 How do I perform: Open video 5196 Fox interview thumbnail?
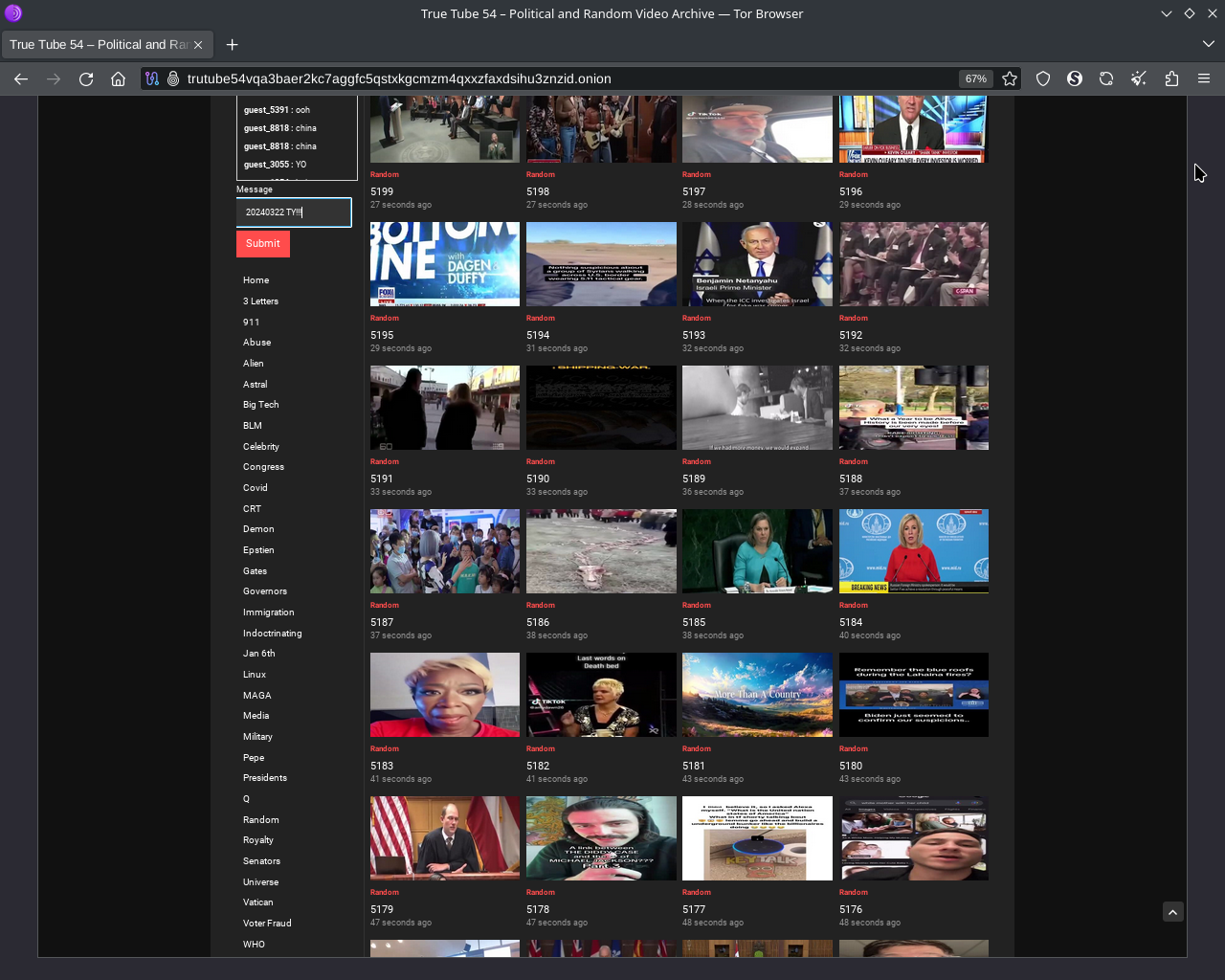click(914, 129)
